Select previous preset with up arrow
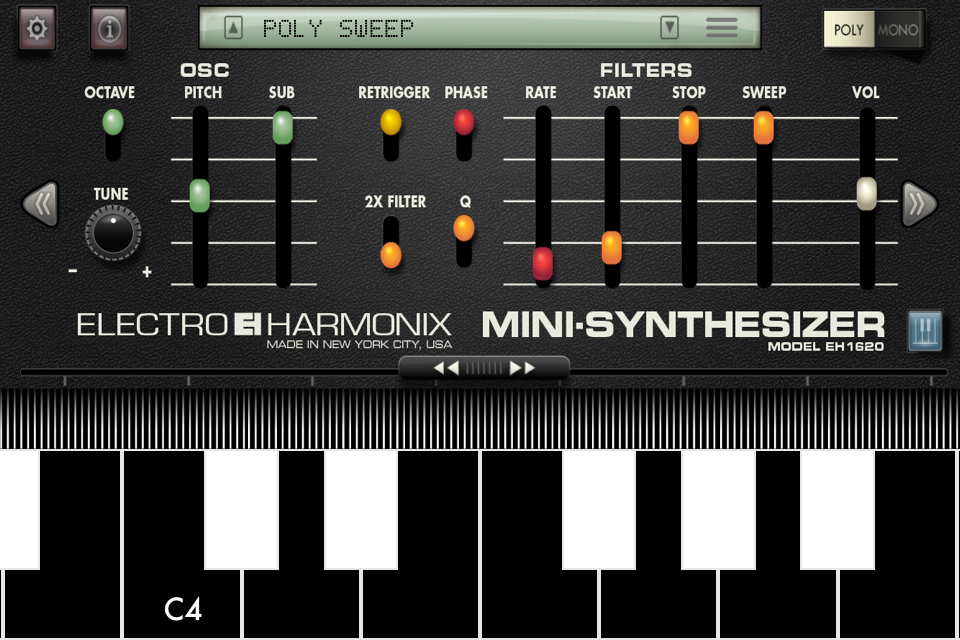The width and height of the screenshot is (960, 640). point(233,28)
